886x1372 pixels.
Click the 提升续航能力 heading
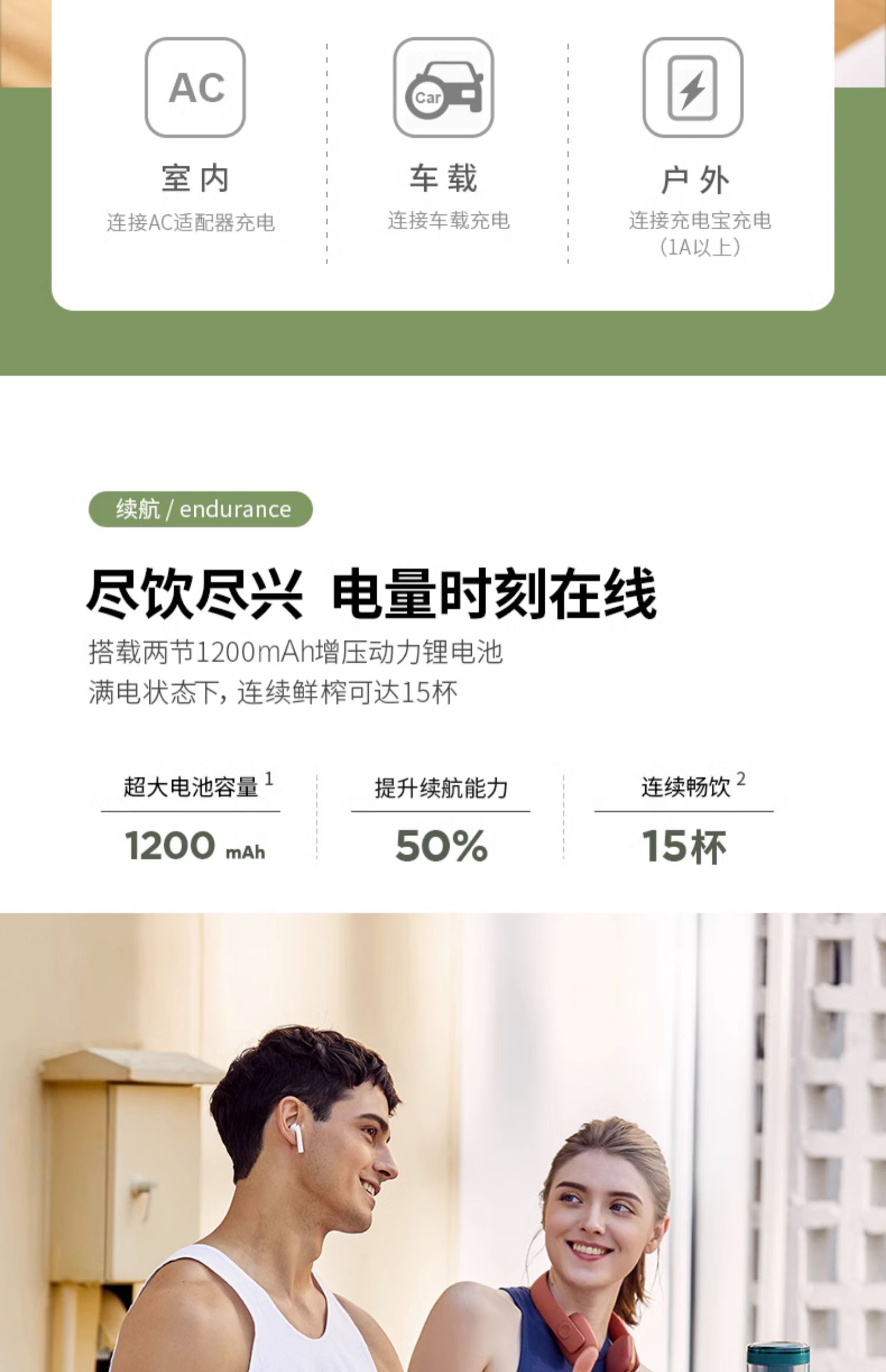[x=441, y=788]
